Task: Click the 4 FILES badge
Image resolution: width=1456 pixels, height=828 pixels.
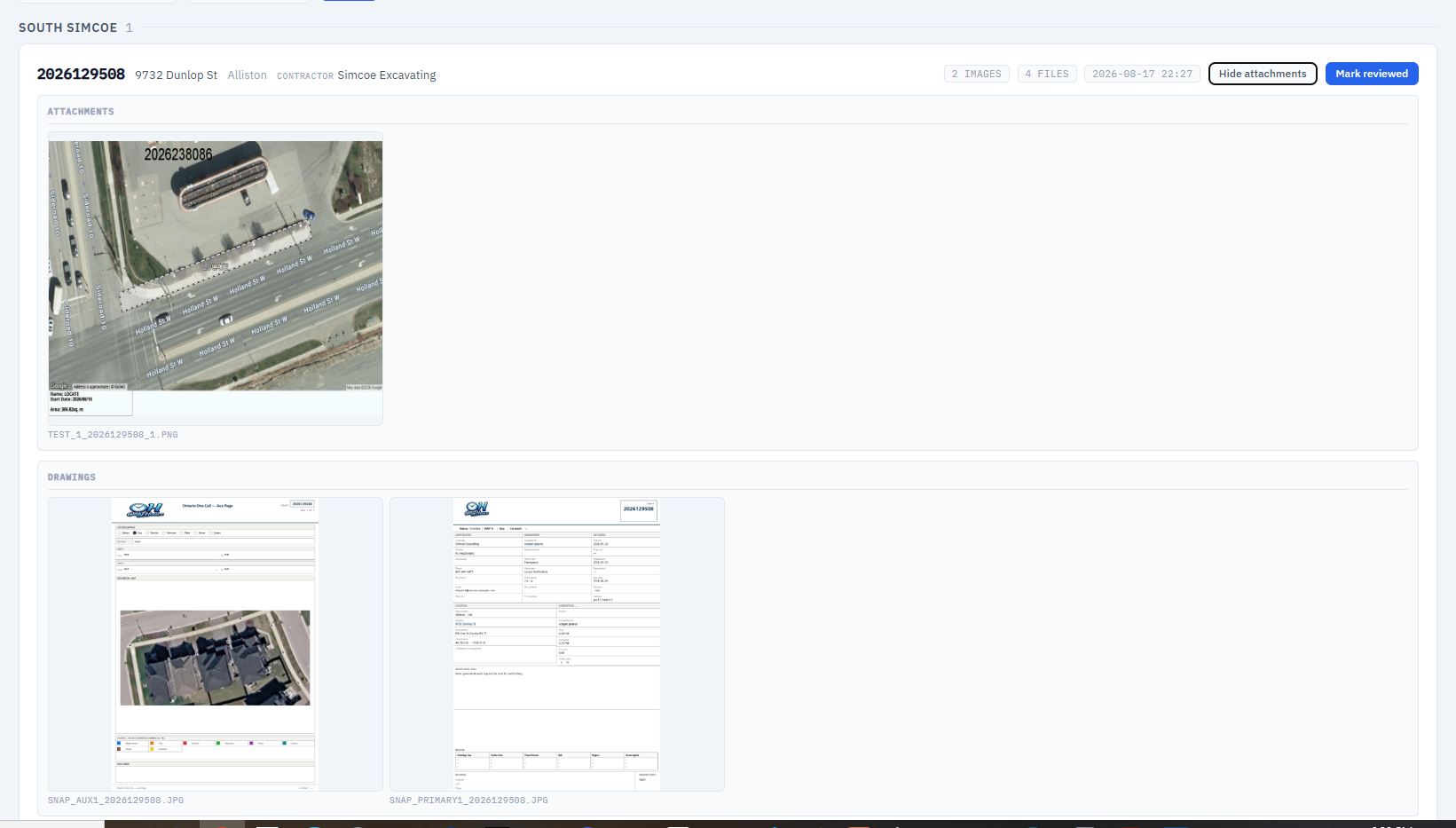Action: coord(1047,74)
